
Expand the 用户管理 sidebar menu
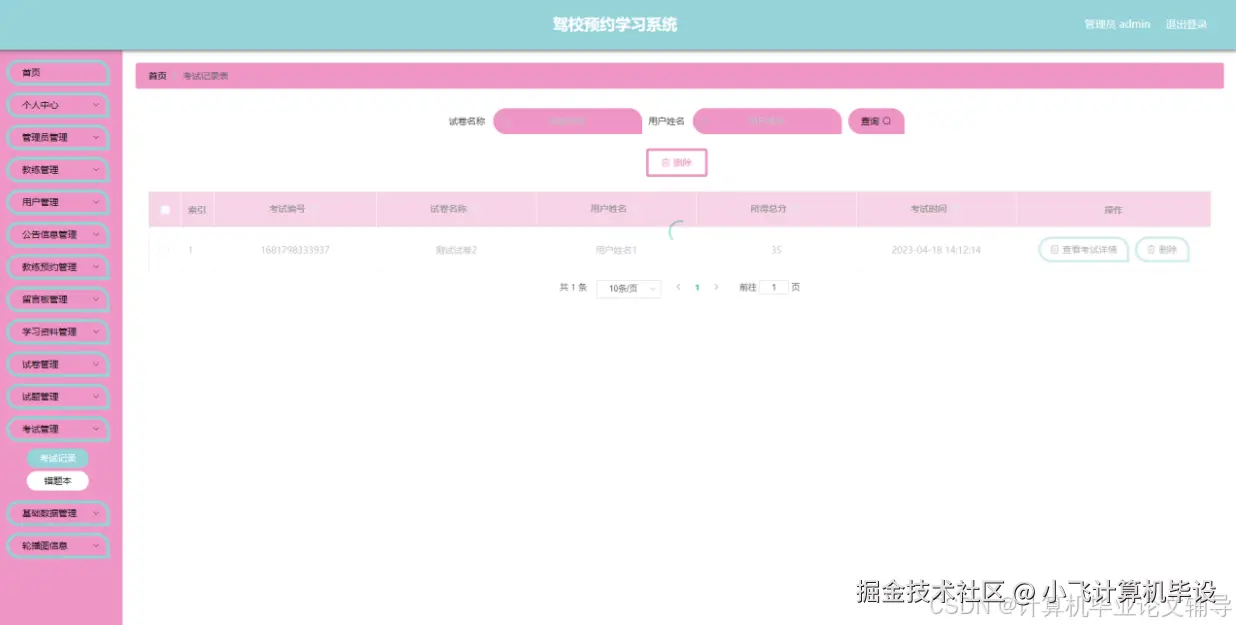58,202
